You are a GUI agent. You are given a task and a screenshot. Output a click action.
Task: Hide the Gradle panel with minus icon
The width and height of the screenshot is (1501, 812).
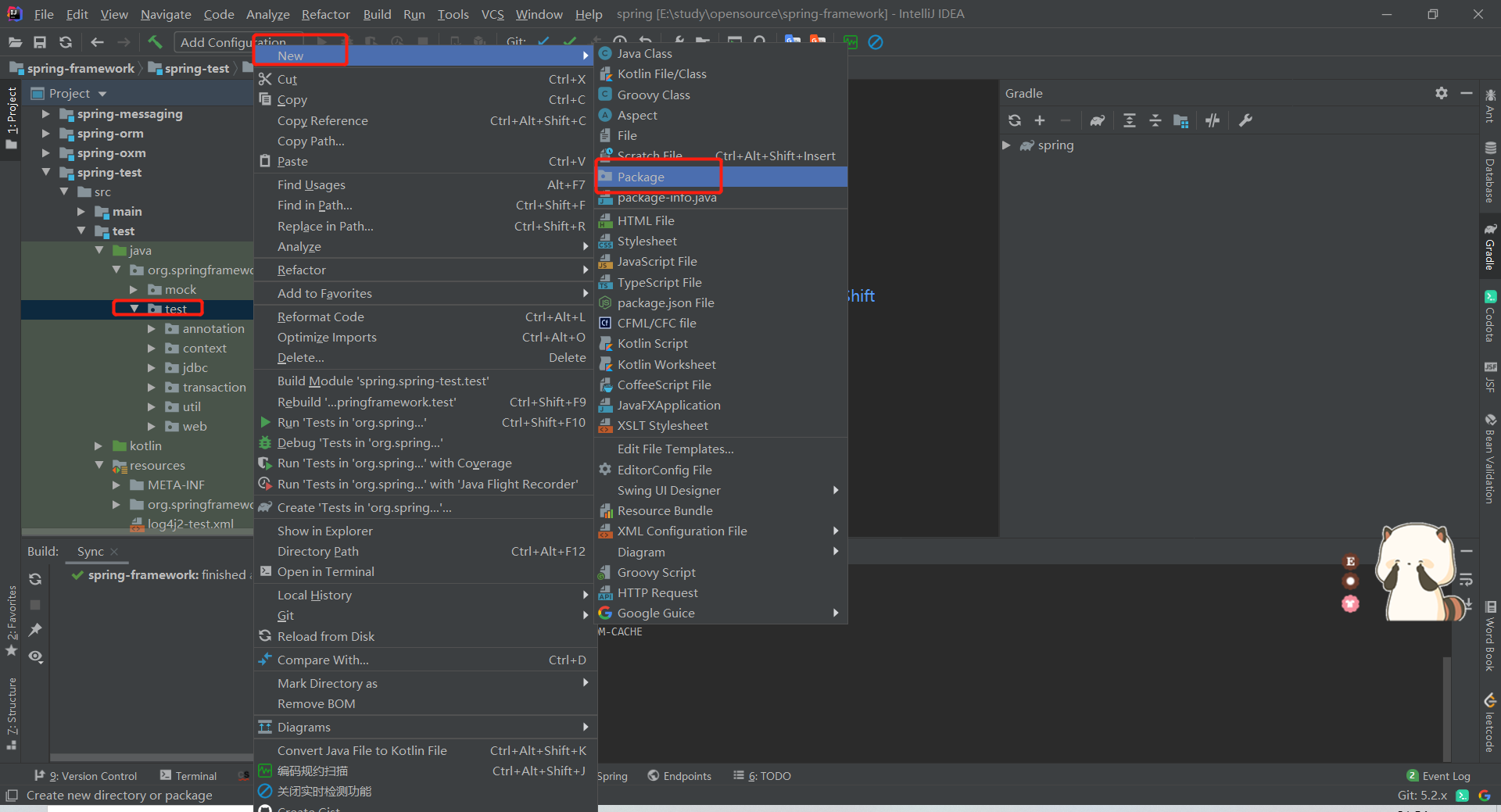point(1467,93)
